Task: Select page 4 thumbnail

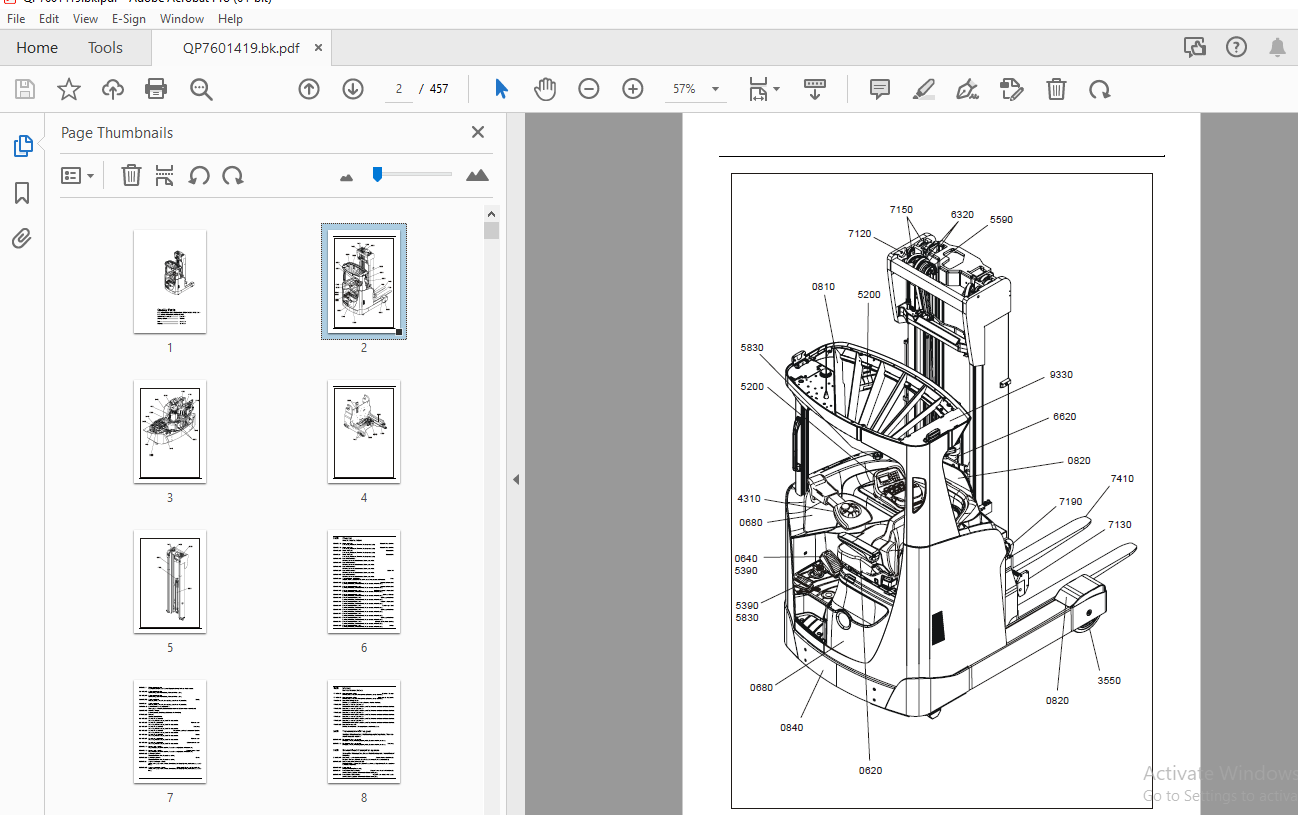Action: (364, 432)
